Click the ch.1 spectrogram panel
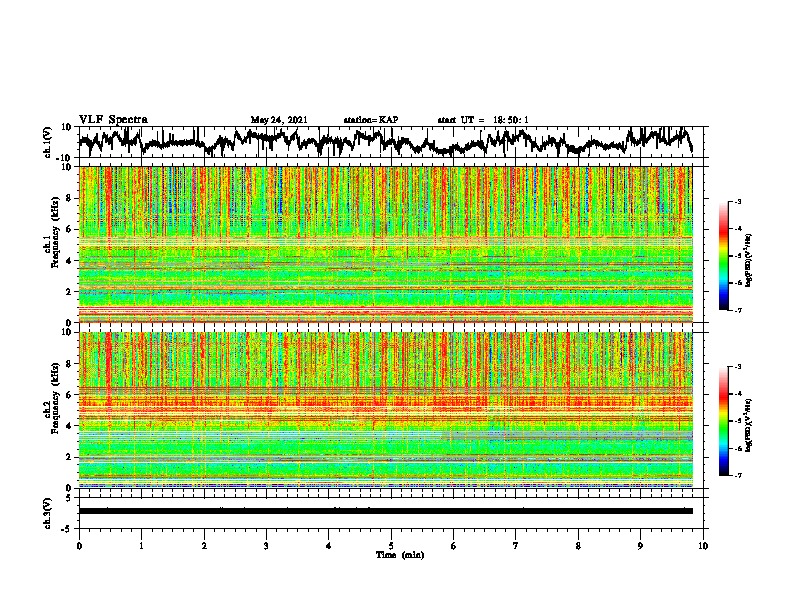 coord(386,244)
